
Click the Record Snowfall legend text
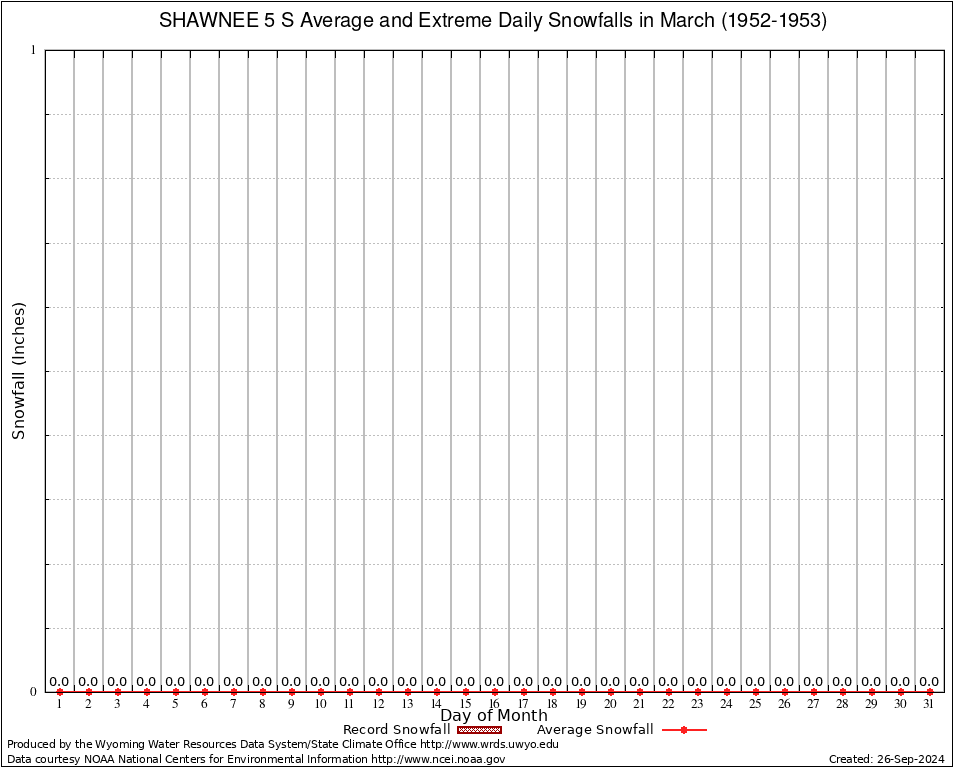pos(396,730)
